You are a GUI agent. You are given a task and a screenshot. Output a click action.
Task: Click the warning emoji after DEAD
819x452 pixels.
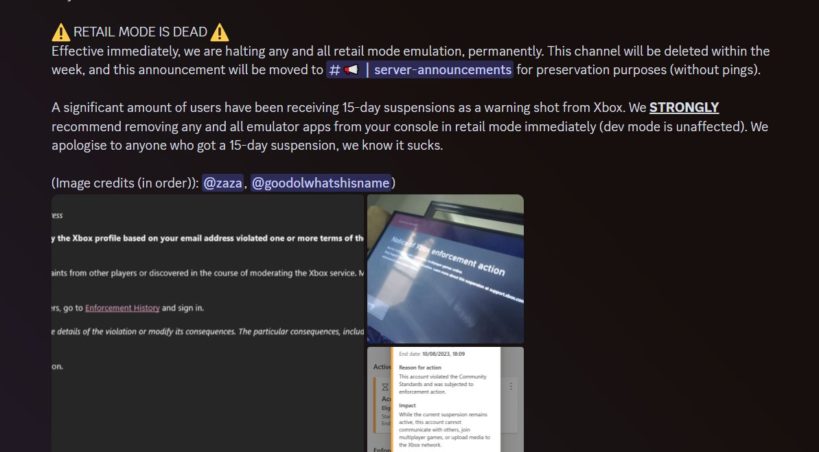[x=219, y=32]
